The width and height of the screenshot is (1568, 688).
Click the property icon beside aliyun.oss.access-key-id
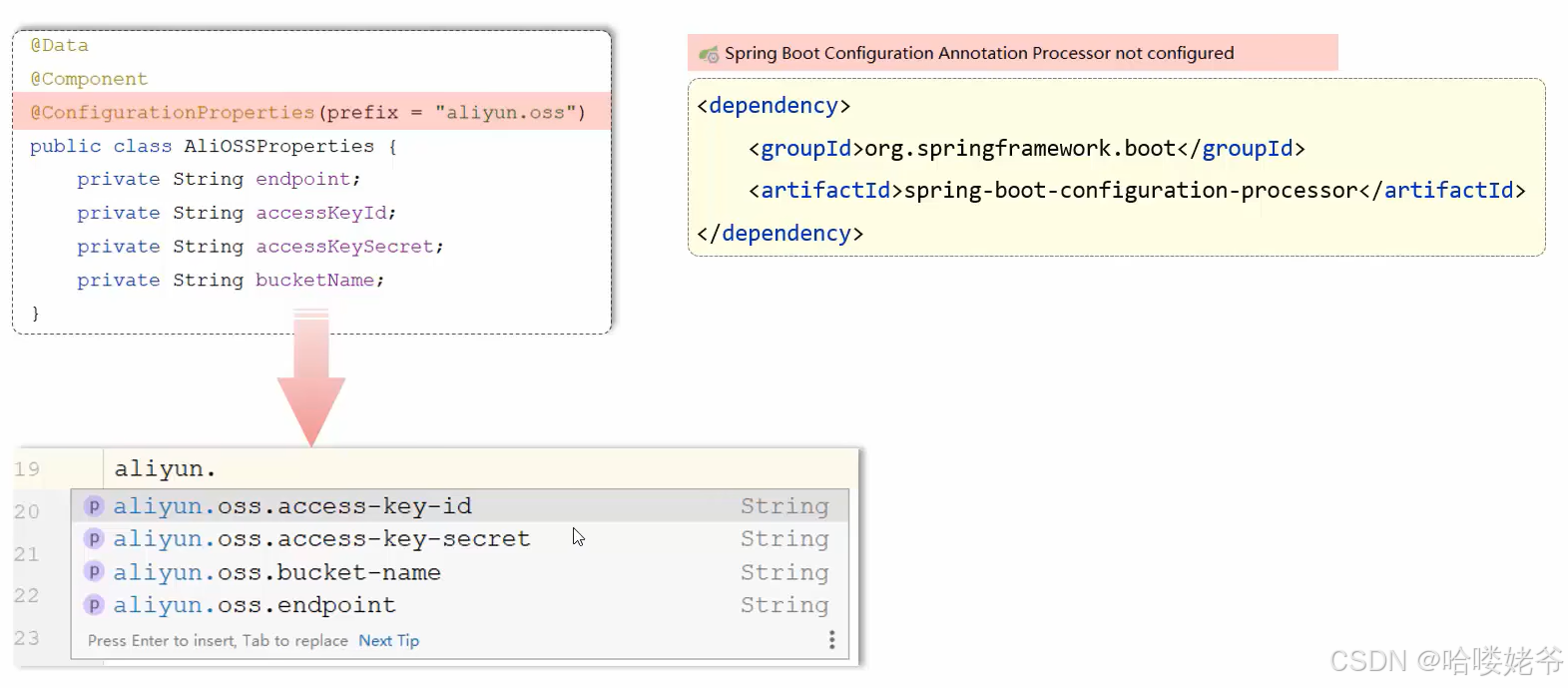[x=94, y=506]
